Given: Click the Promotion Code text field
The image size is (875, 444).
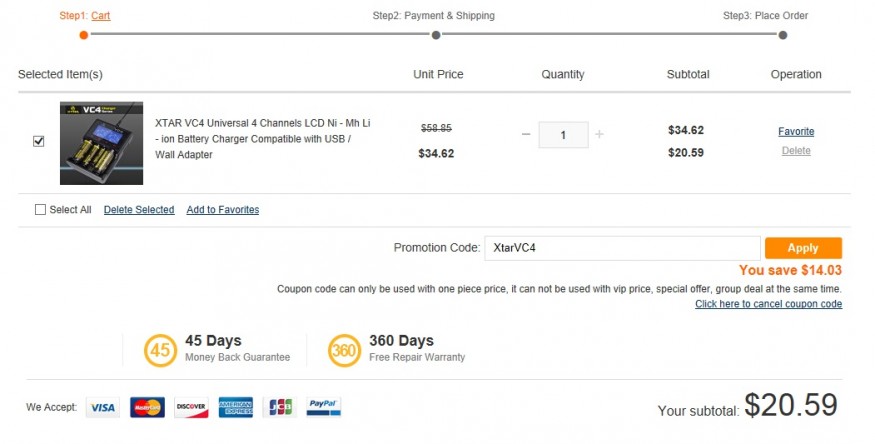Looking at the screenshot, I should click(622, 248).
